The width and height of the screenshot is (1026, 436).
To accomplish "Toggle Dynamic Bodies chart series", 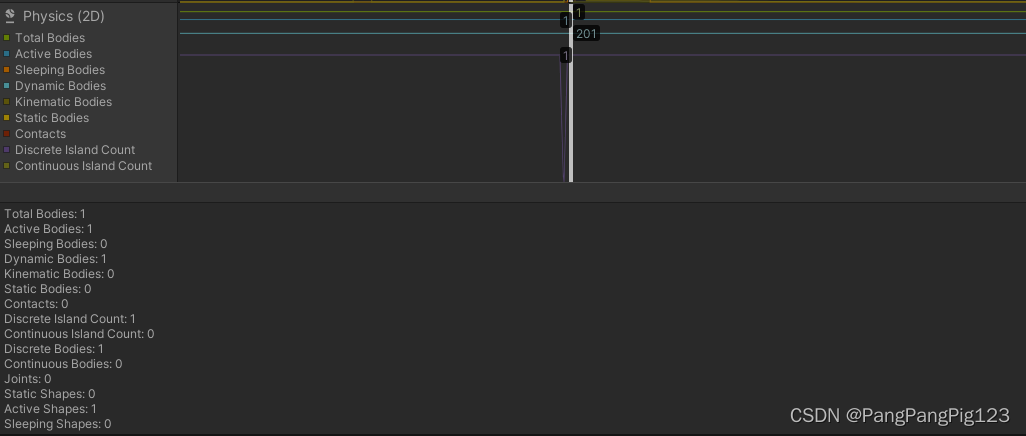I will pyautogui.click(x=7, y=86).
